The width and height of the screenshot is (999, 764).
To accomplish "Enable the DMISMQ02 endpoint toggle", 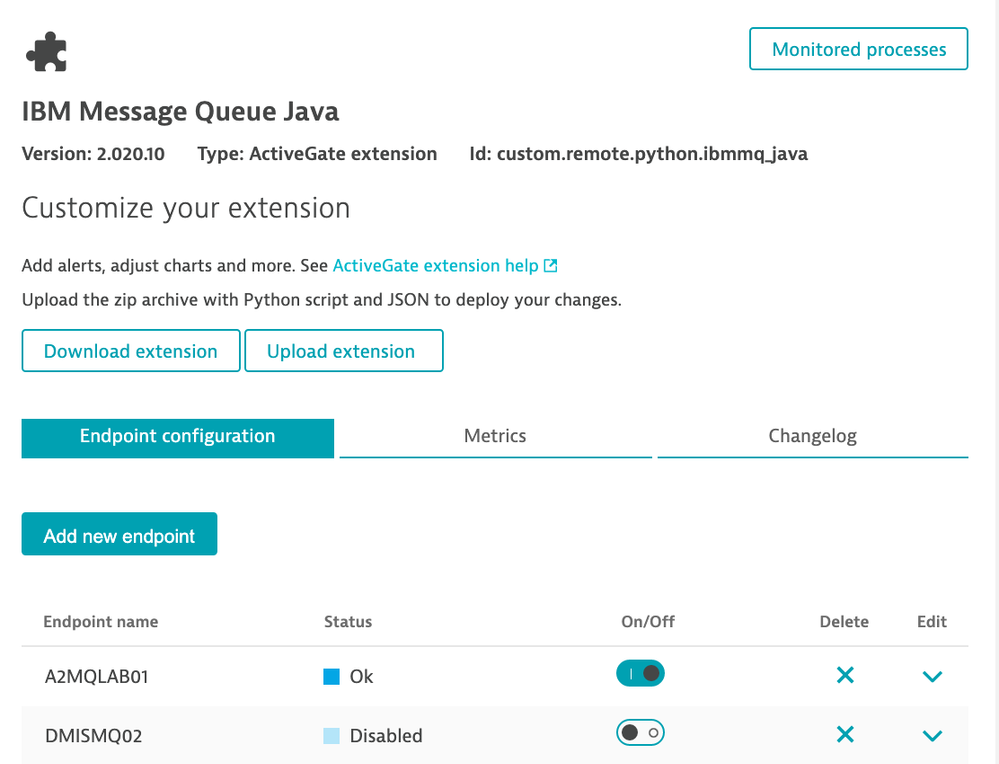I will coord(640,733).
